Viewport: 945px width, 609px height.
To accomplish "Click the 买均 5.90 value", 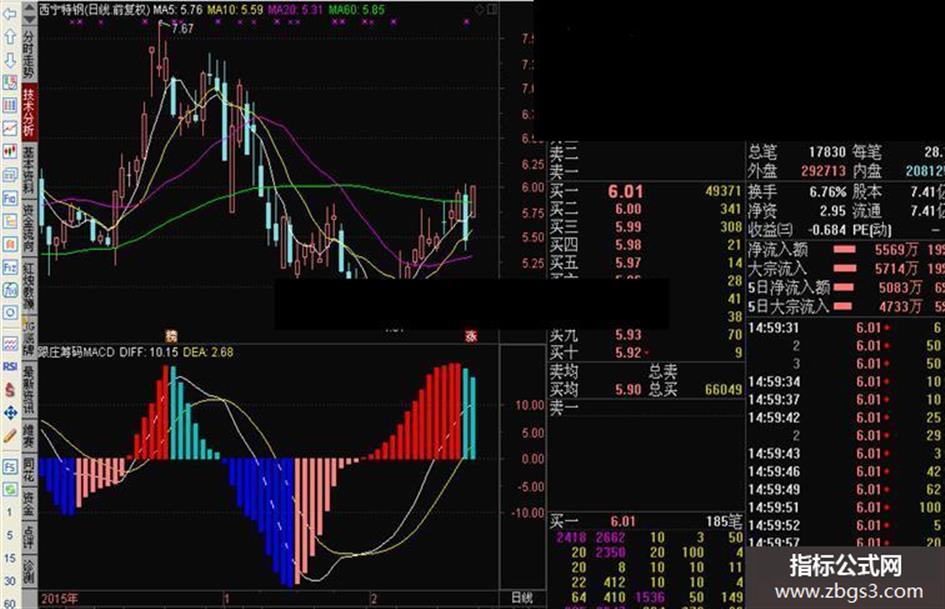I will 628,390.
